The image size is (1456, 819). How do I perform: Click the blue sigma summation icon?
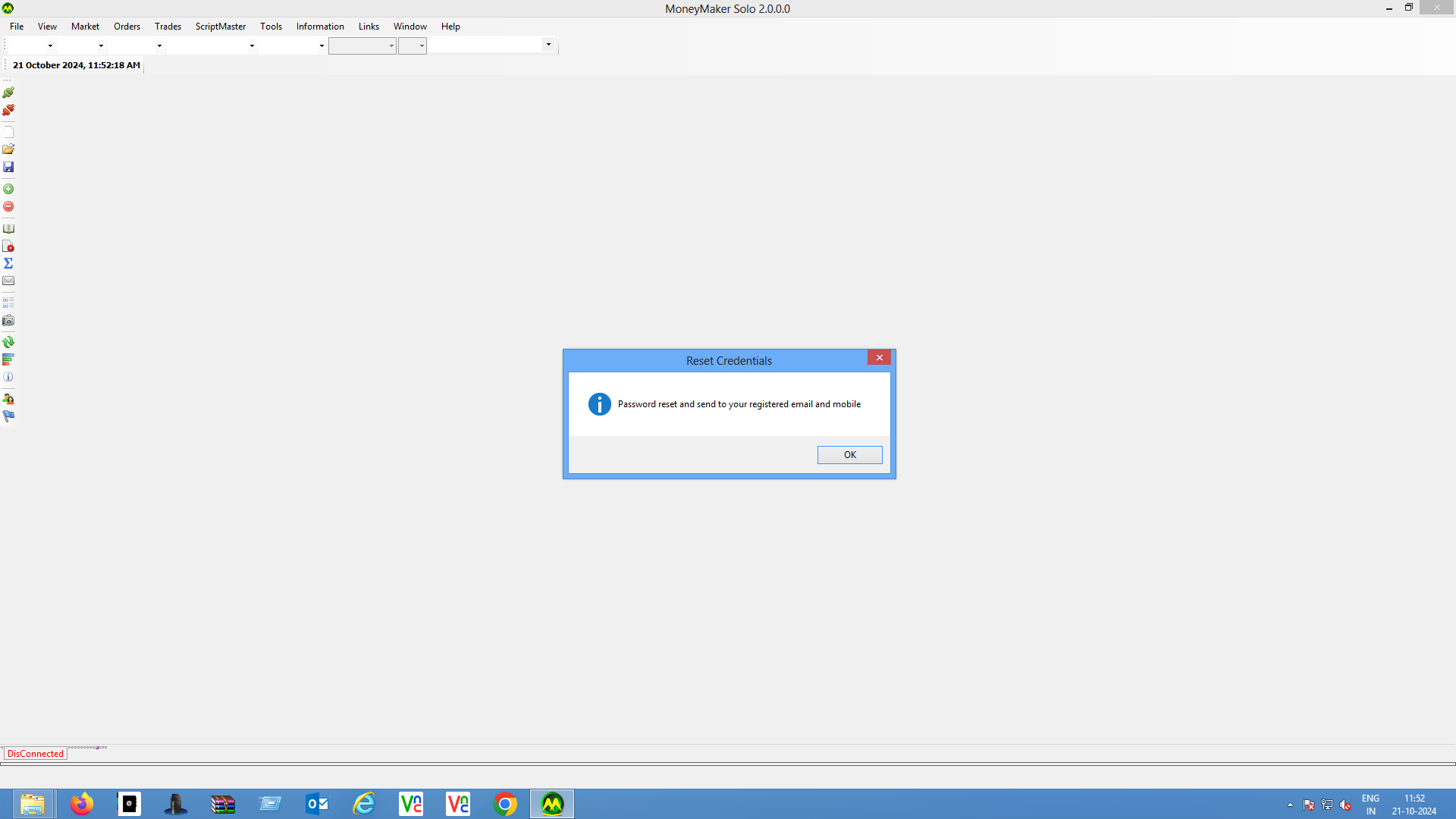point(8,263)
